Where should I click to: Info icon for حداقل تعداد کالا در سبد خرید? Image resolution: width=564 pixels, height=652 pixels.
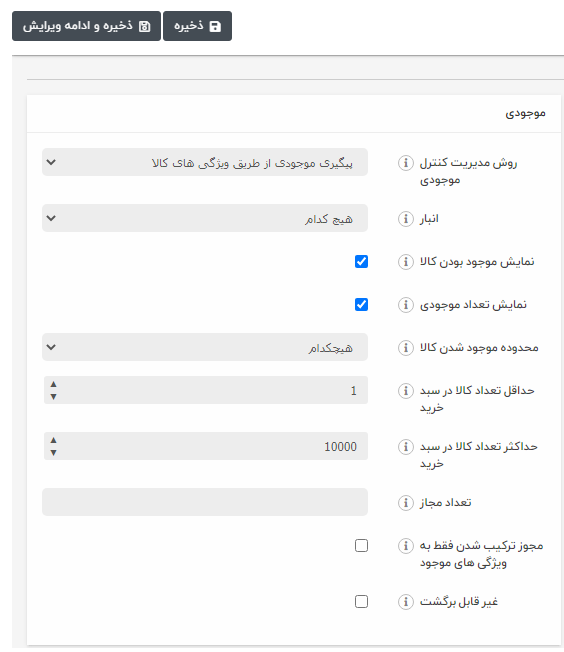click(406, 390)
